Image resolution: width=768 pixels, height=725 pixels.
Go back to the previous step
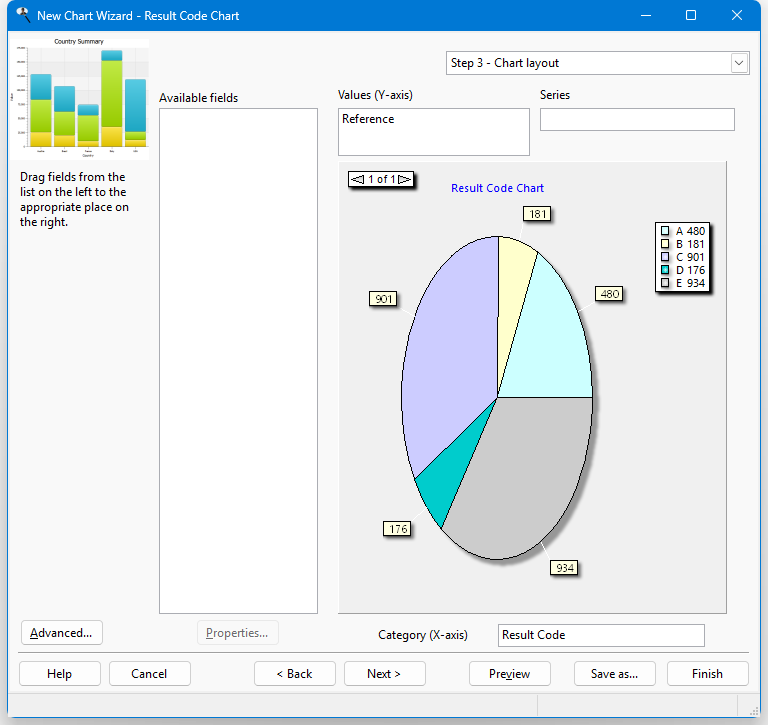[294, 674]
